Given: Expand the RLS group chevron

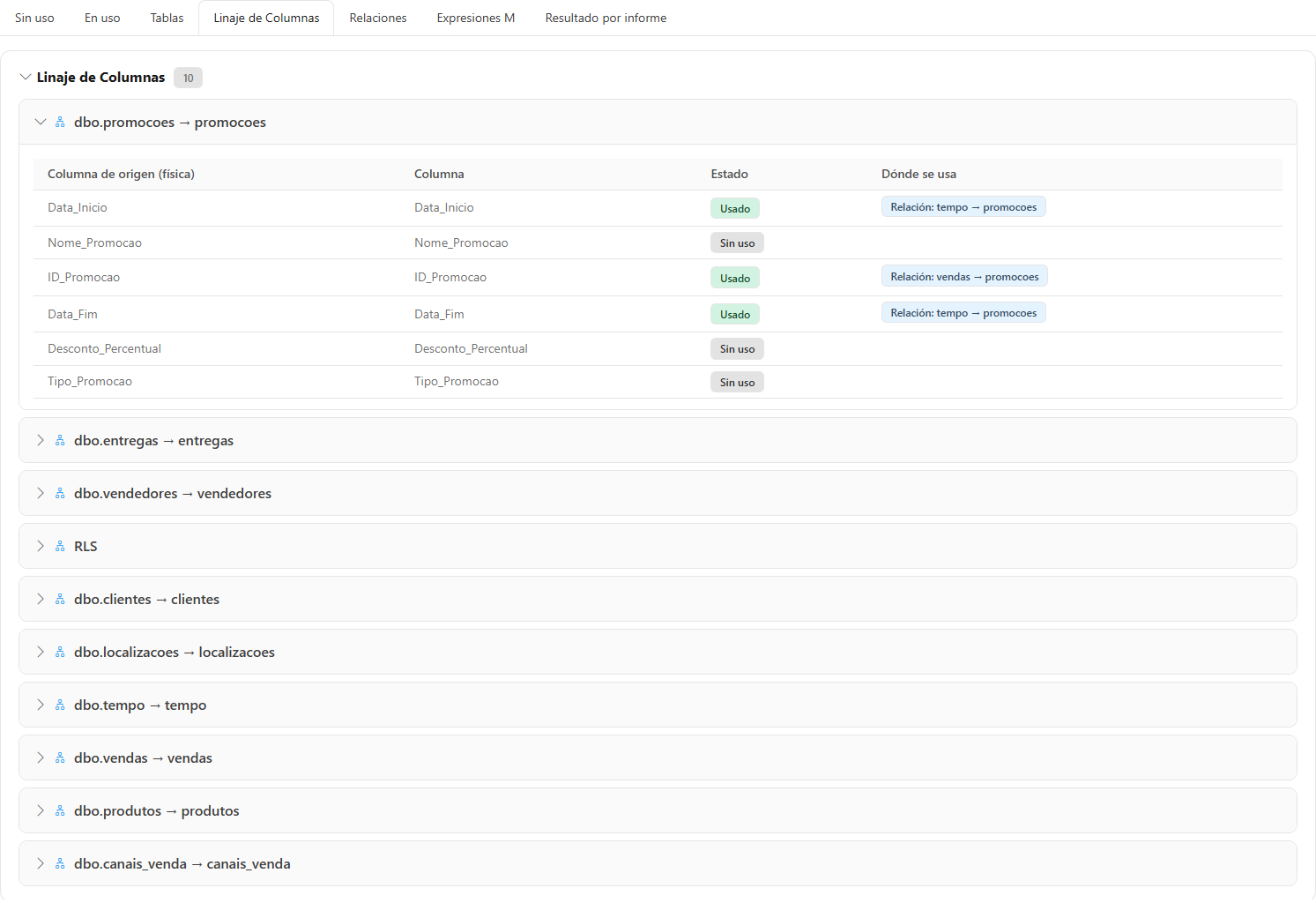Looking at the screenshot, I should point(41,546).
